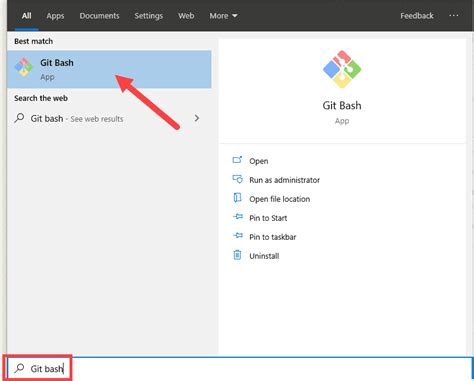
Task: Expand the More filter dropdown
Action: [x=223, y=16]
